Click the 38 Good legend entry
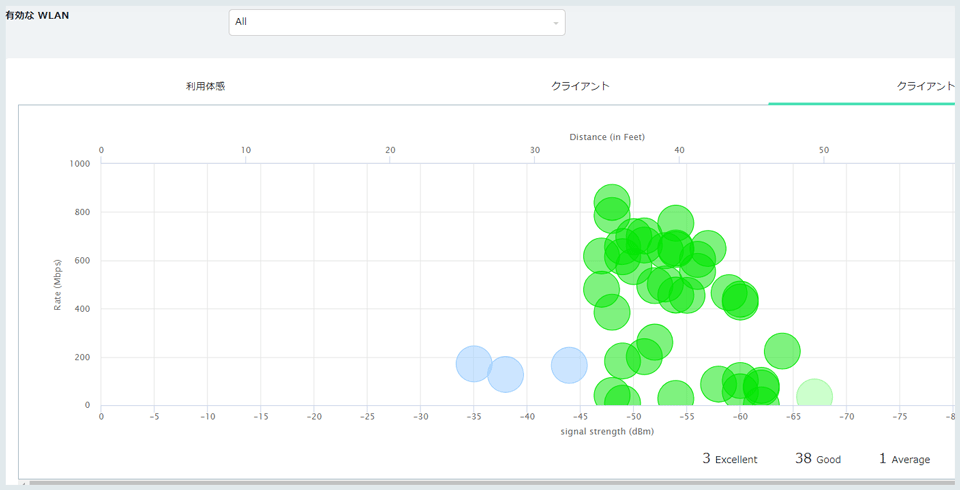 coord(818,459)
